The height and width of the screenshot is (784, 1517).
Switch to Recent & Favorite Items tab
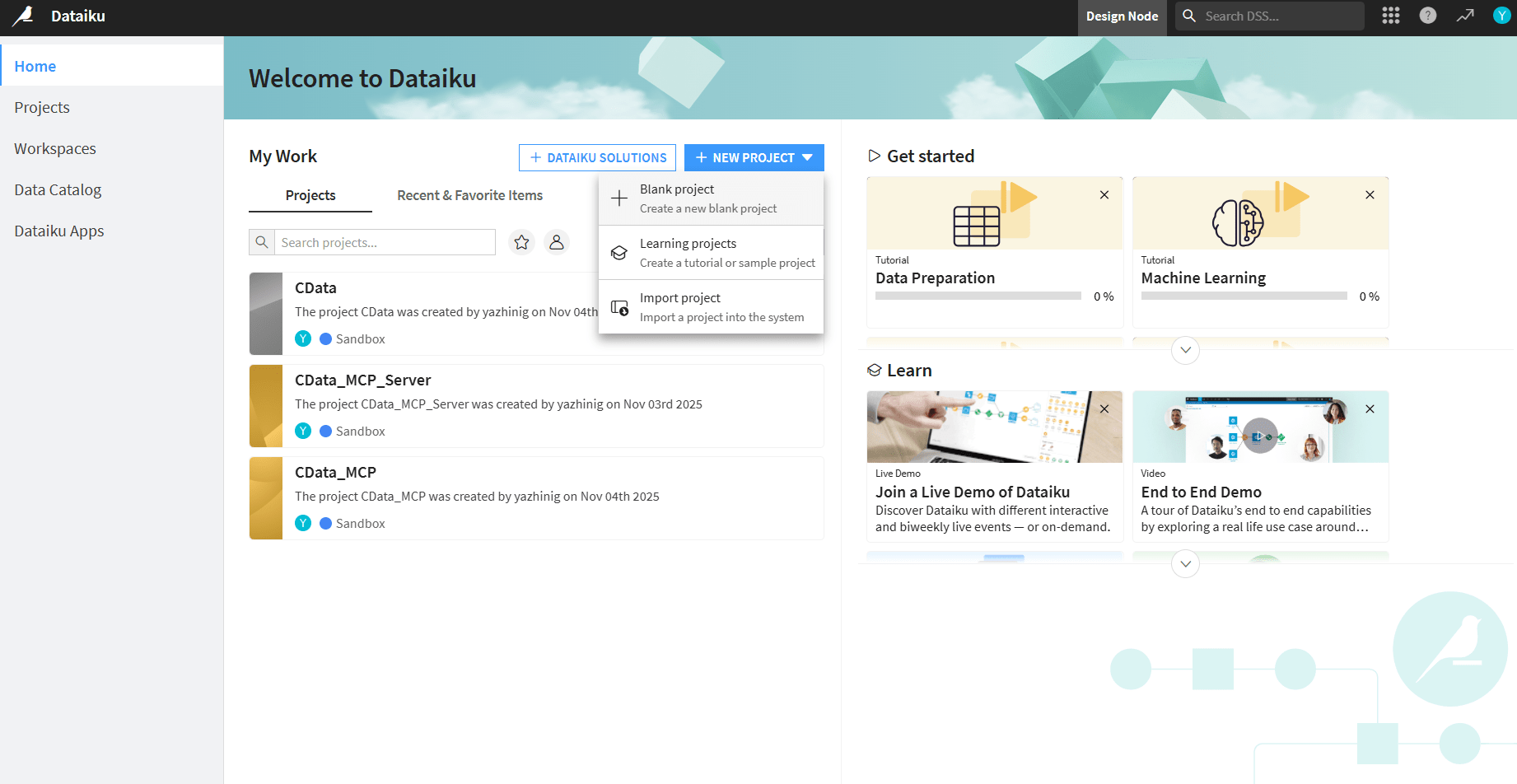point(469,195)
